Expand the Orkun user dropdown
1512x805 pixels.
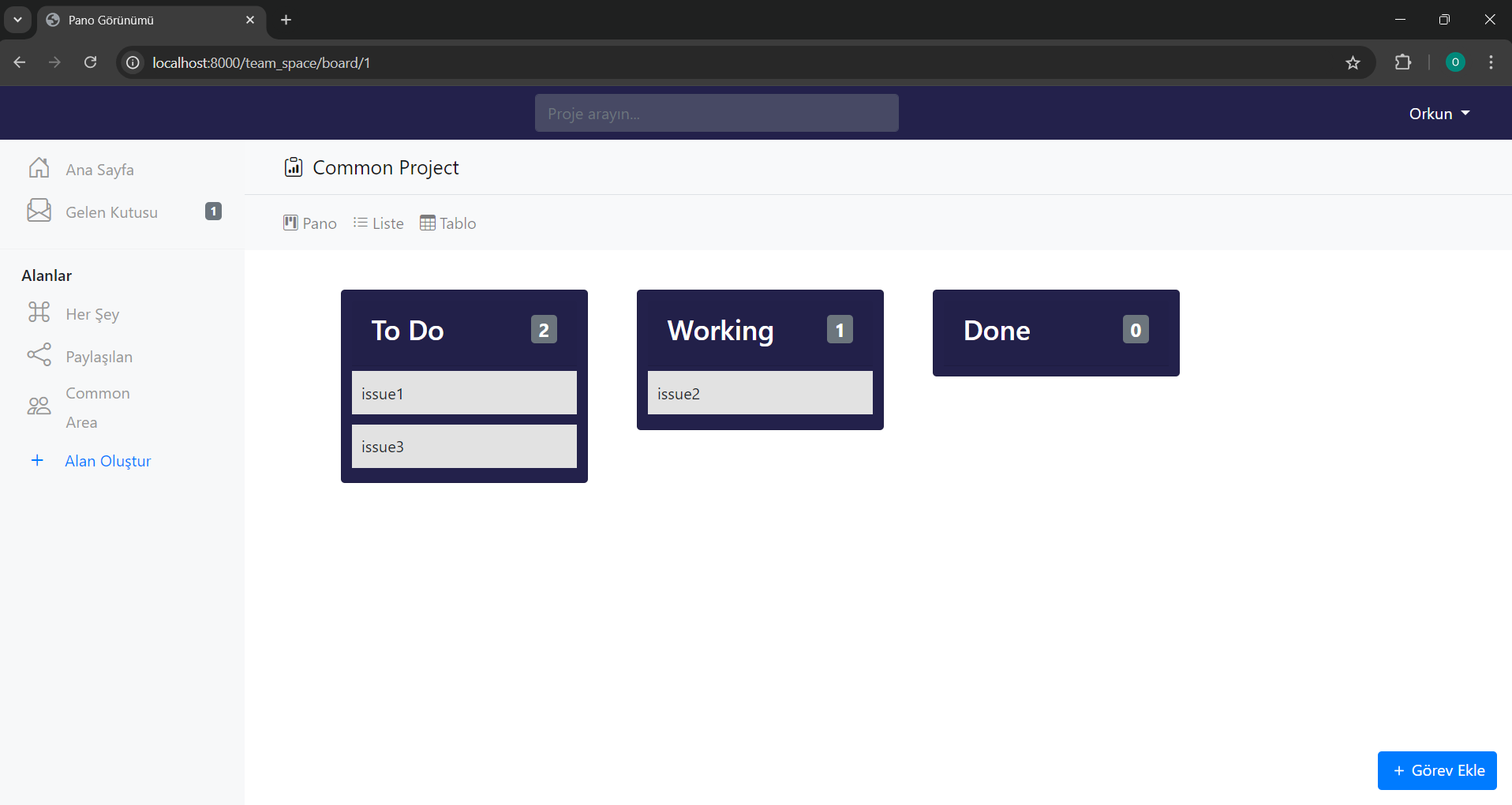tap(1439, 114)
